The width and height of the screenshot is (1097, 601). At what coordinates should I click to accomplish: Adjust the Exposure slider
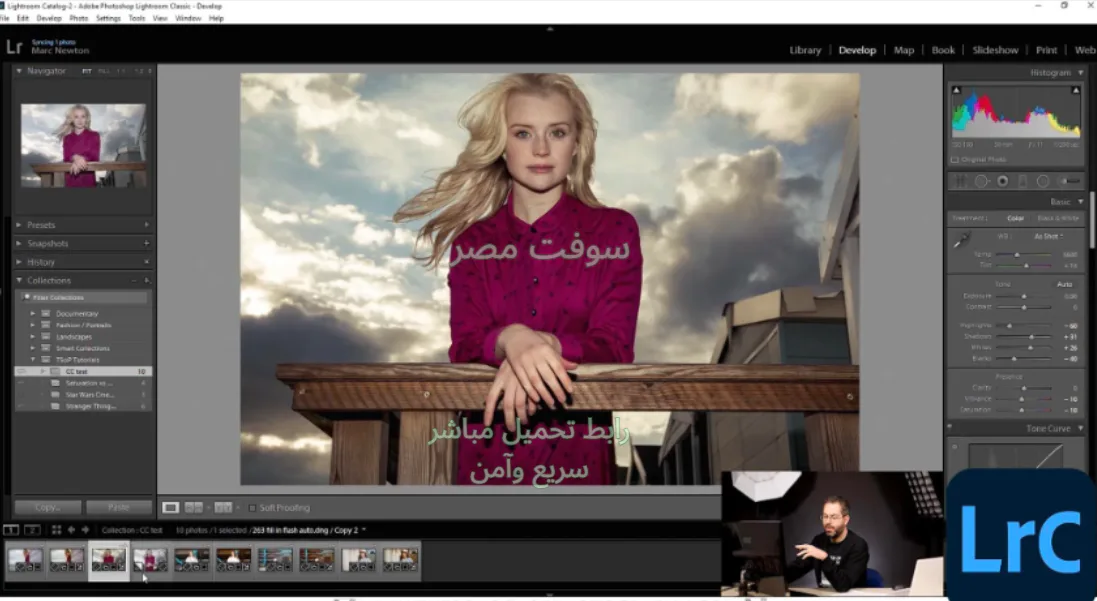[x=1024, y=297]
